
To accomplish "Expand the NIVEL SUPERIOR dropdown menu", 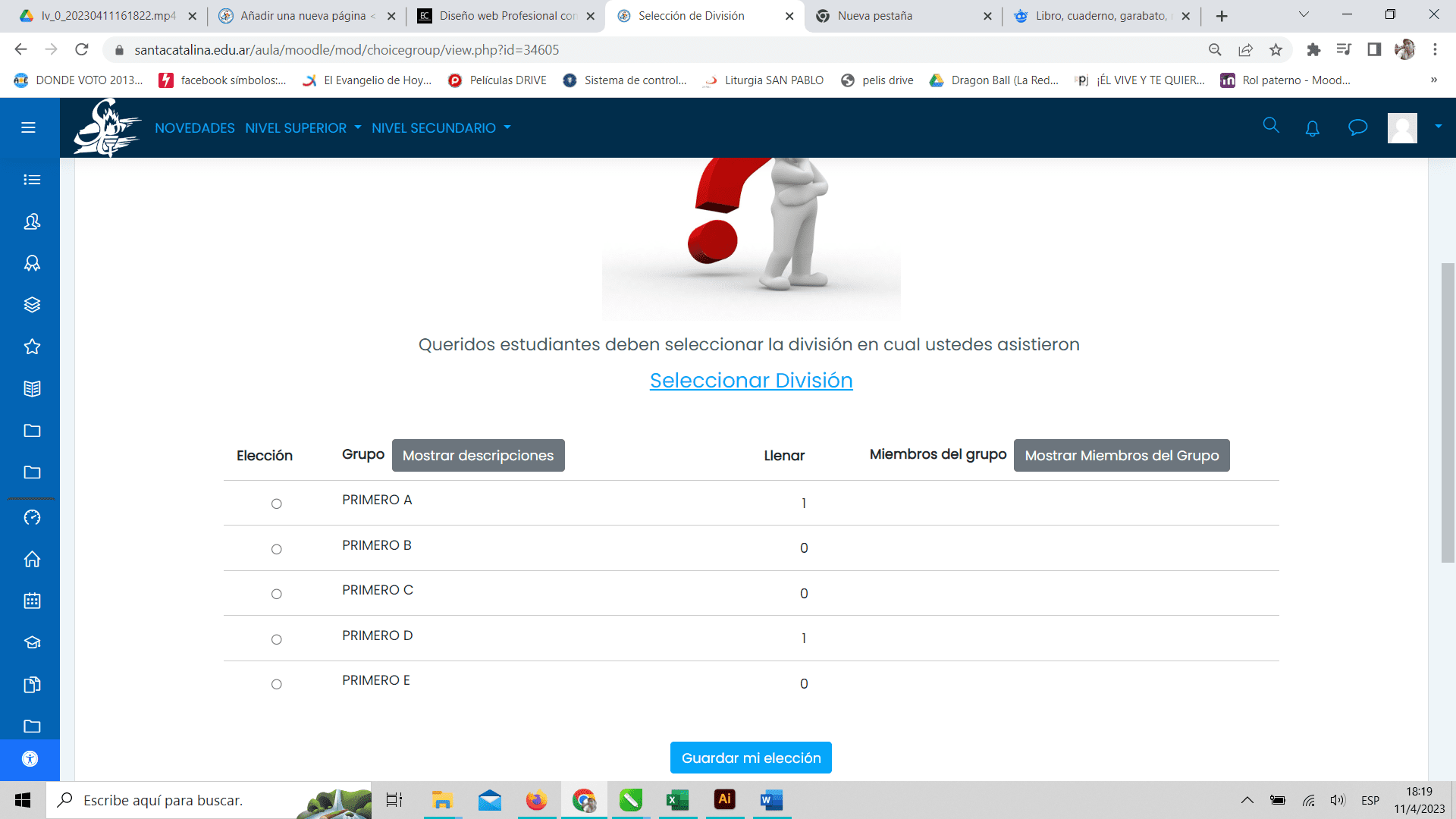I will [303, 128].
